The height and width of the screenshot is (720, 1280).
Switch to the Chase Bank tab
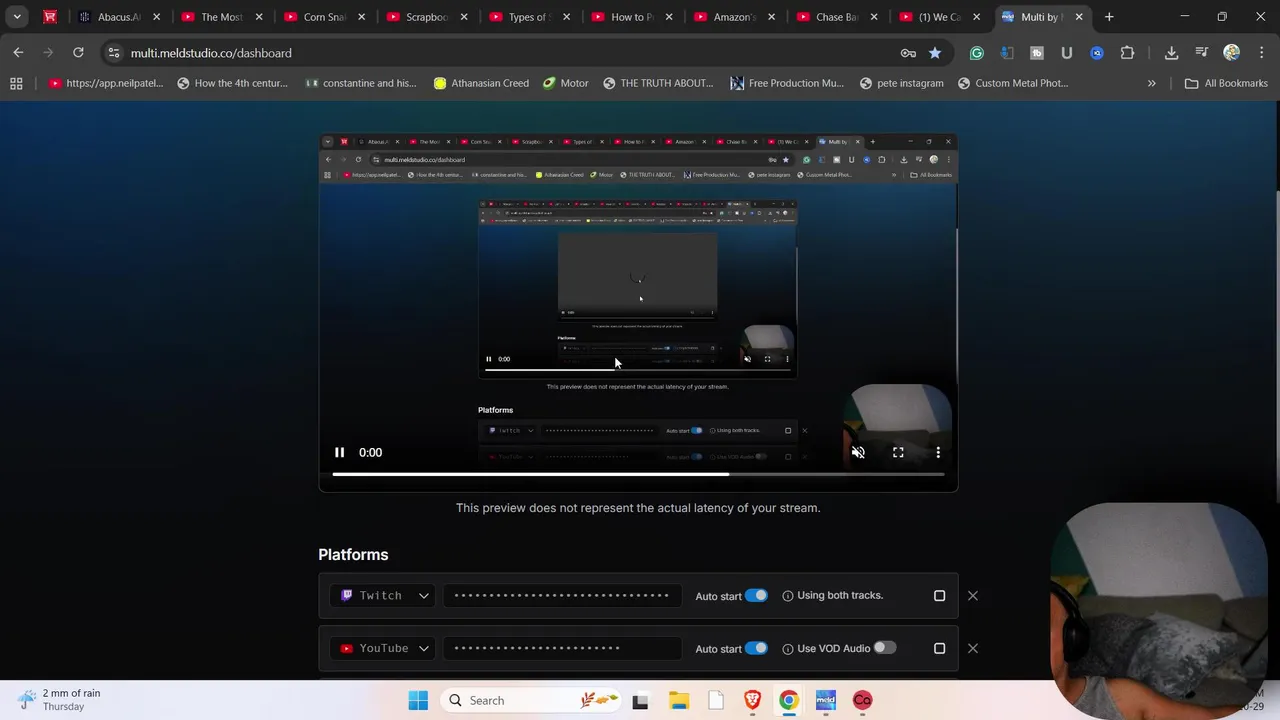837,17
